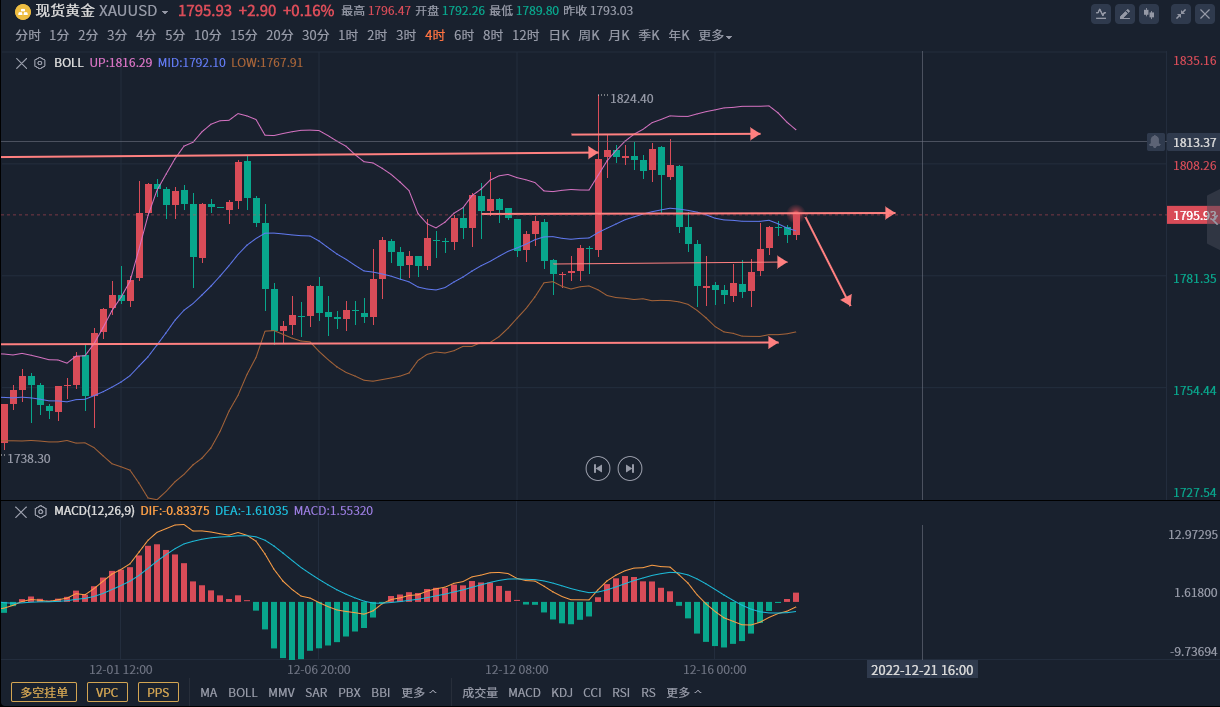Screen dimensions: 1220x707
Task: Select the 日K timeframe tab
Action: [558, 36]
